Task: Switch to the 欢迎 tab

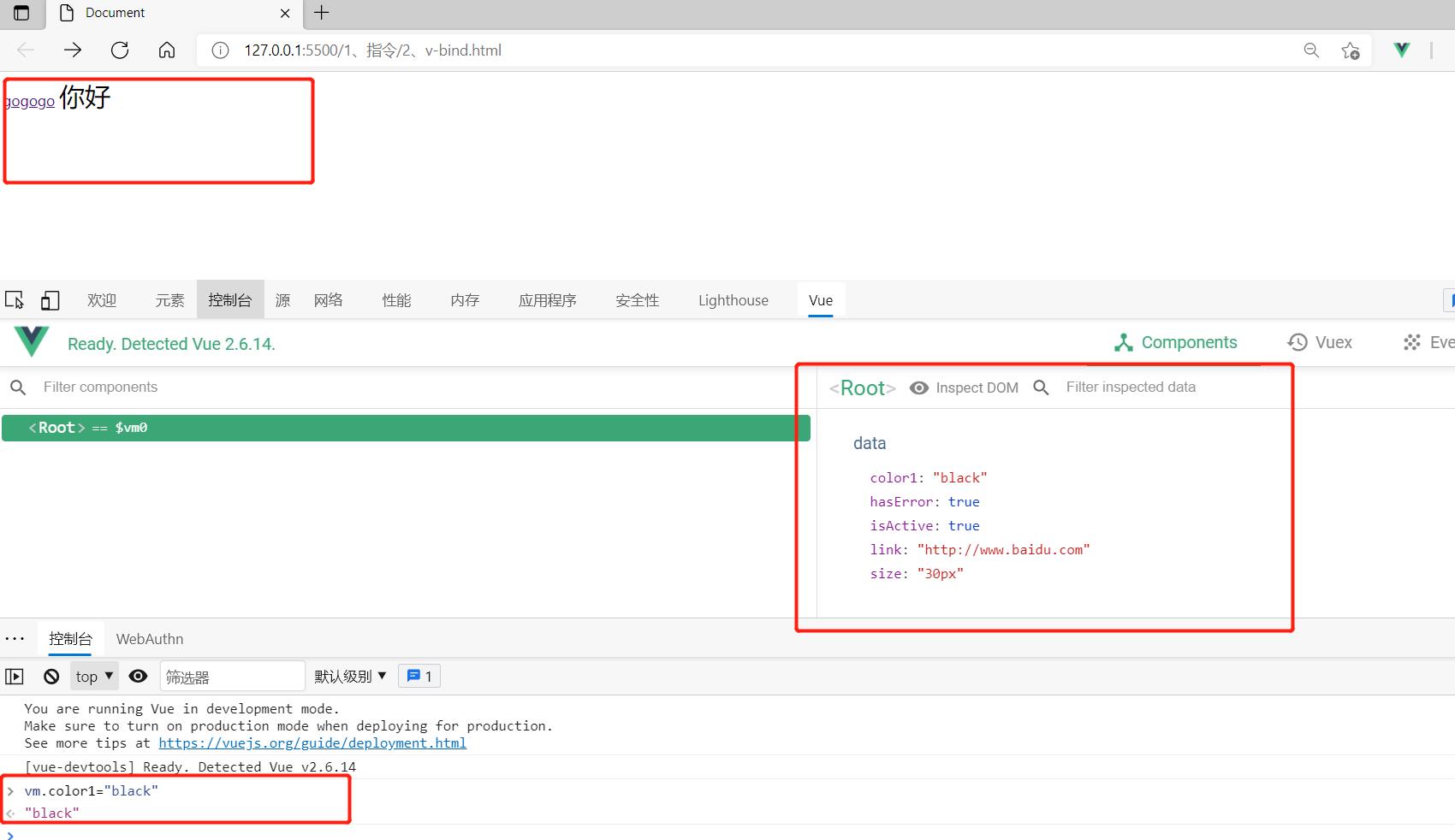Action: (x=102, y=300)
